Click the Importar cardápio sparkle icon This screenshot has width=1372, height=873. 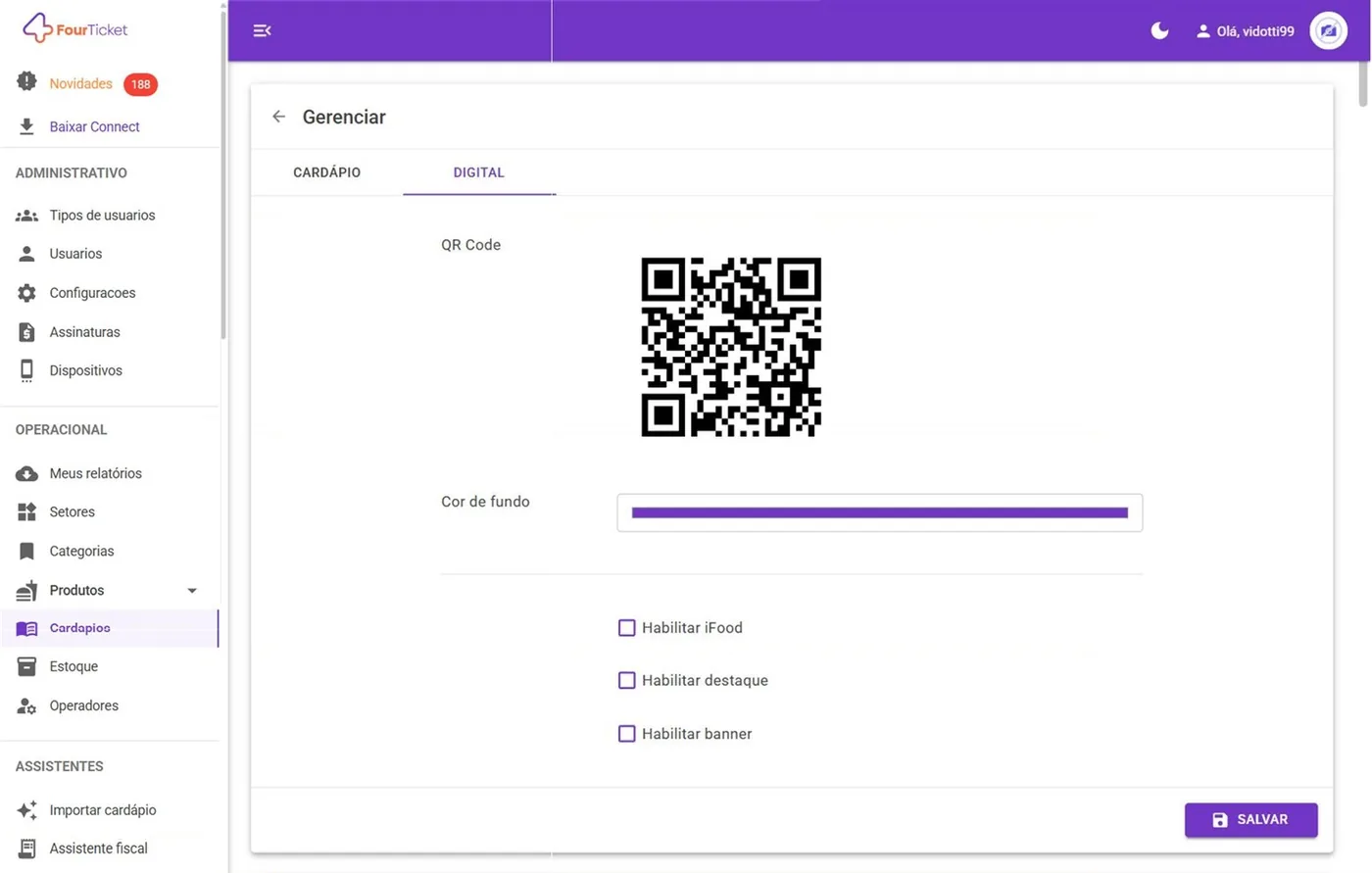26,810
